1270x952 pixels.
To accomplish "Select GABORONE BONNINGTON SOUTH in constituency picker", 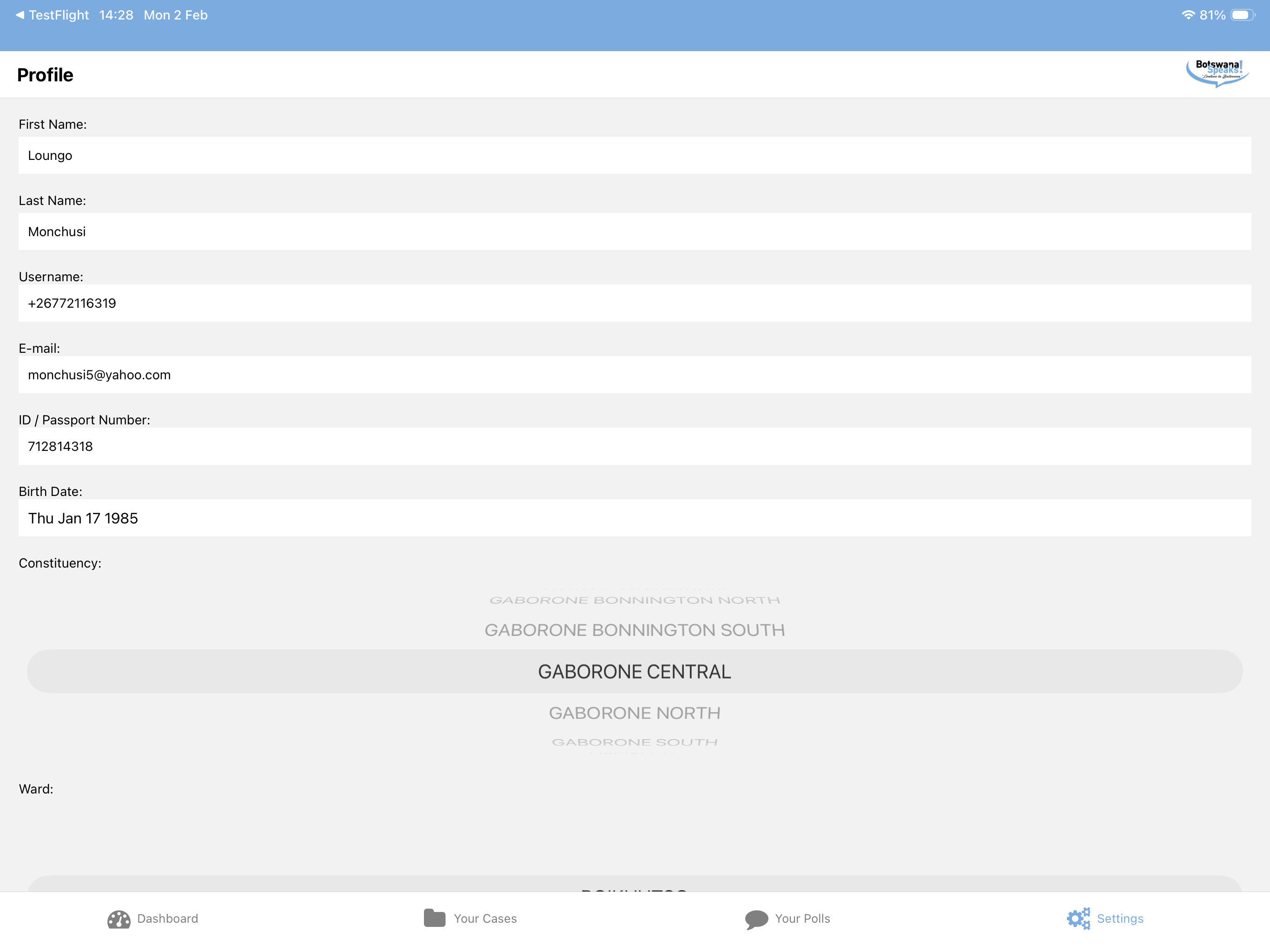I will [635, 630].
